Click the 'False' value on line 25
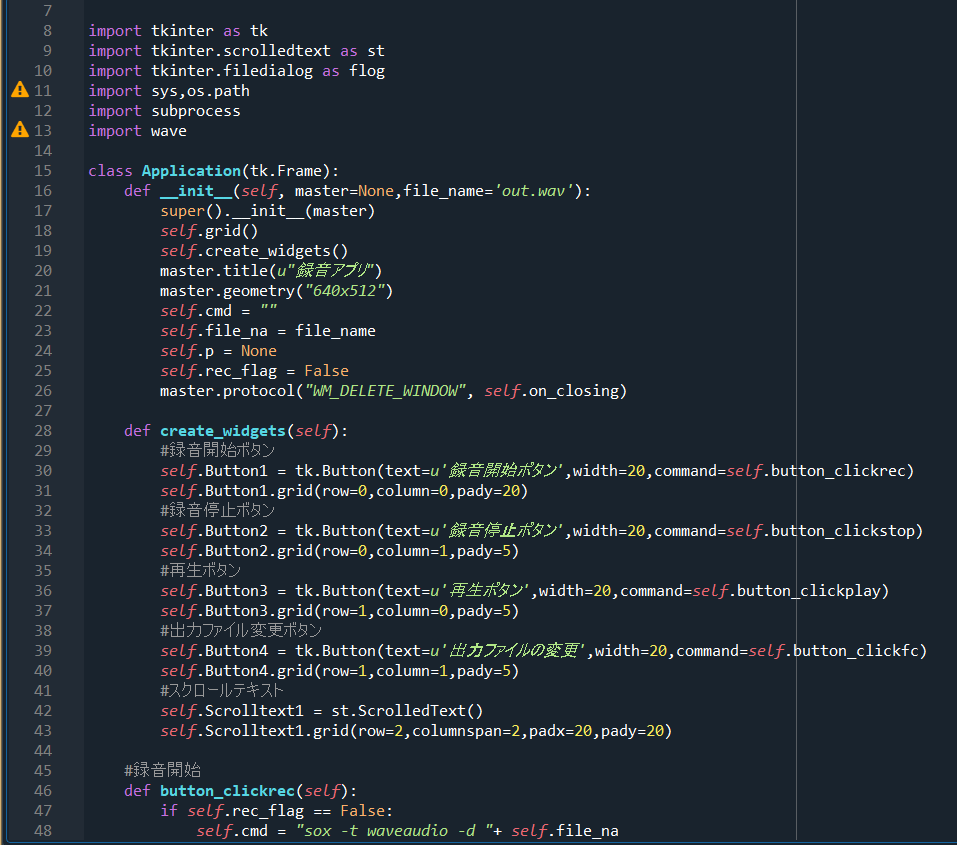This screenshot has height=845, width=957. [x=327, y=371]
